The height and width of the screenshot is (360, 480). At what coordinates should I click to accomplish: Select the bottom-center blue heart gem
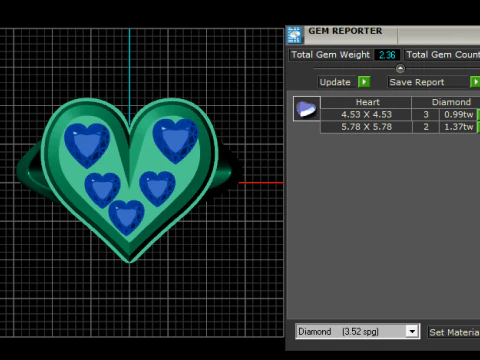[x=127, y=217]
